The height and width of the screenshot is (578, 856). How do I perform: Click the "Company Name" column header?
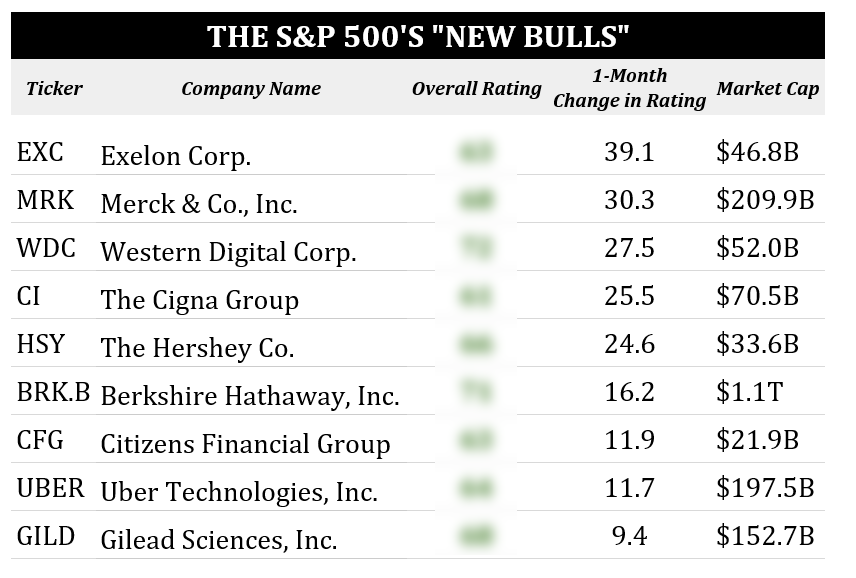pyautogui.click(x=251, y=88)
